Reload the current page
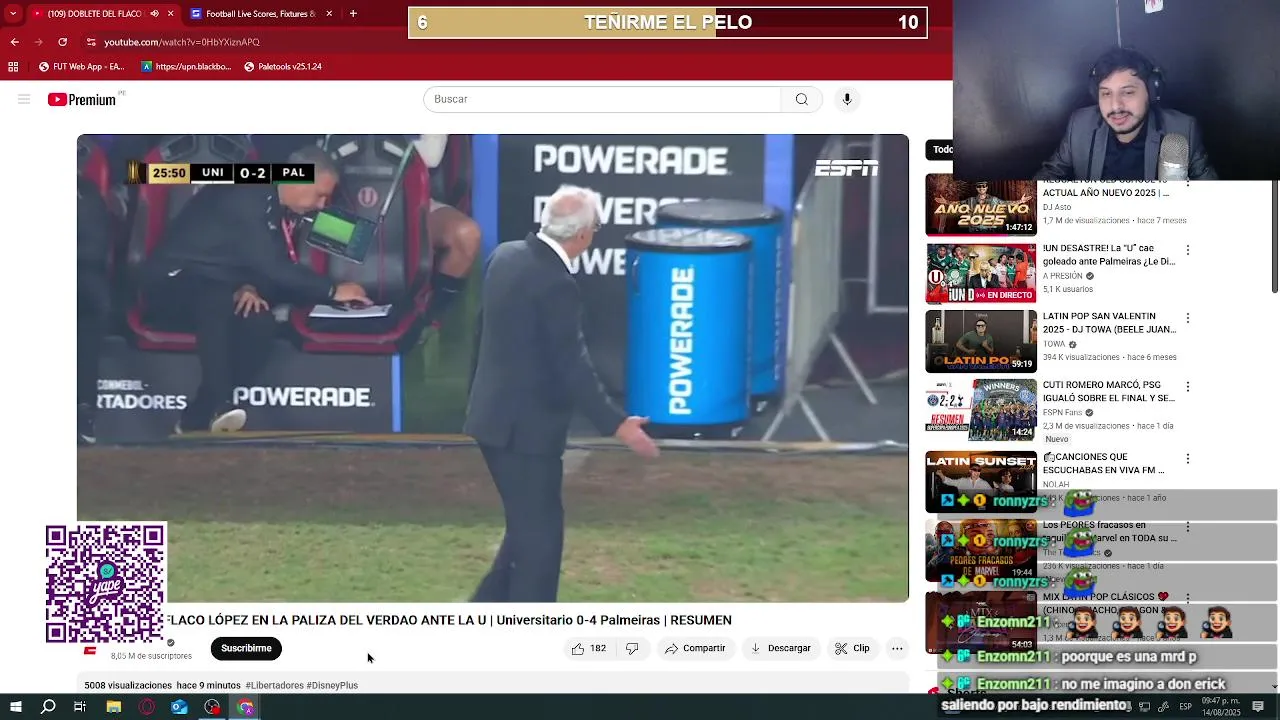The width and height of the screenshot is (1280, 720). point(62,42)
